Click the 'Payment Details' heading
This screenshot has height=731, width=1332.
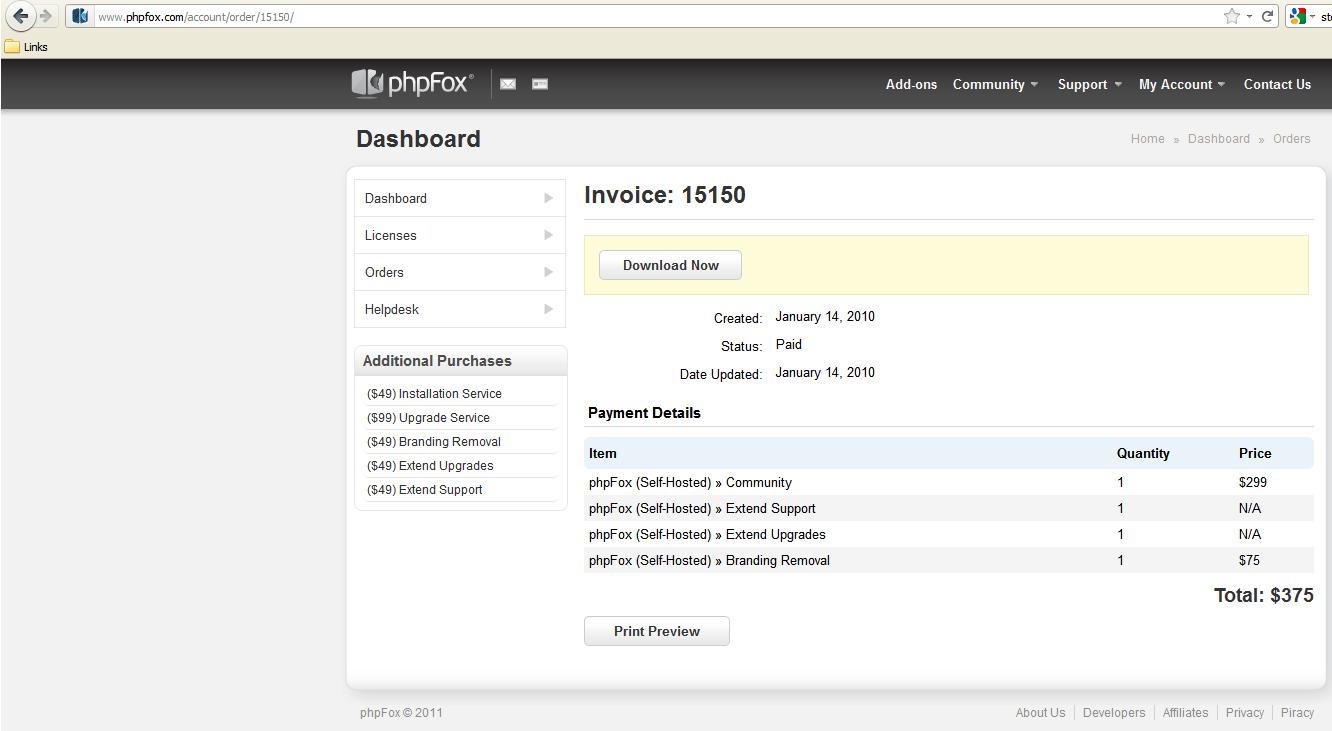(x=644, y=413)
